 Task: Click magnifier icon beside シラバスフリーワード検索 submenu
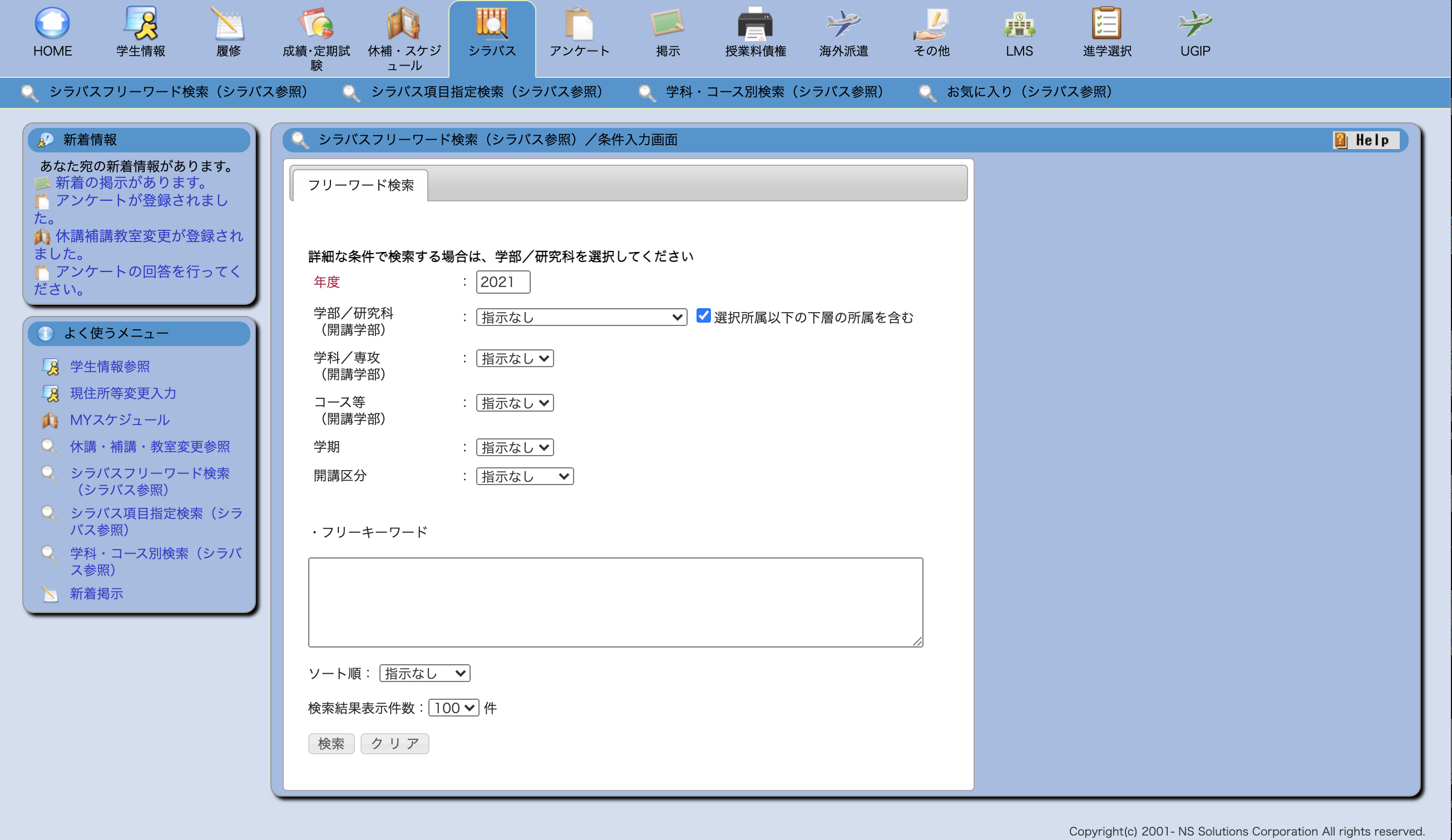click(x=29, y=93)
